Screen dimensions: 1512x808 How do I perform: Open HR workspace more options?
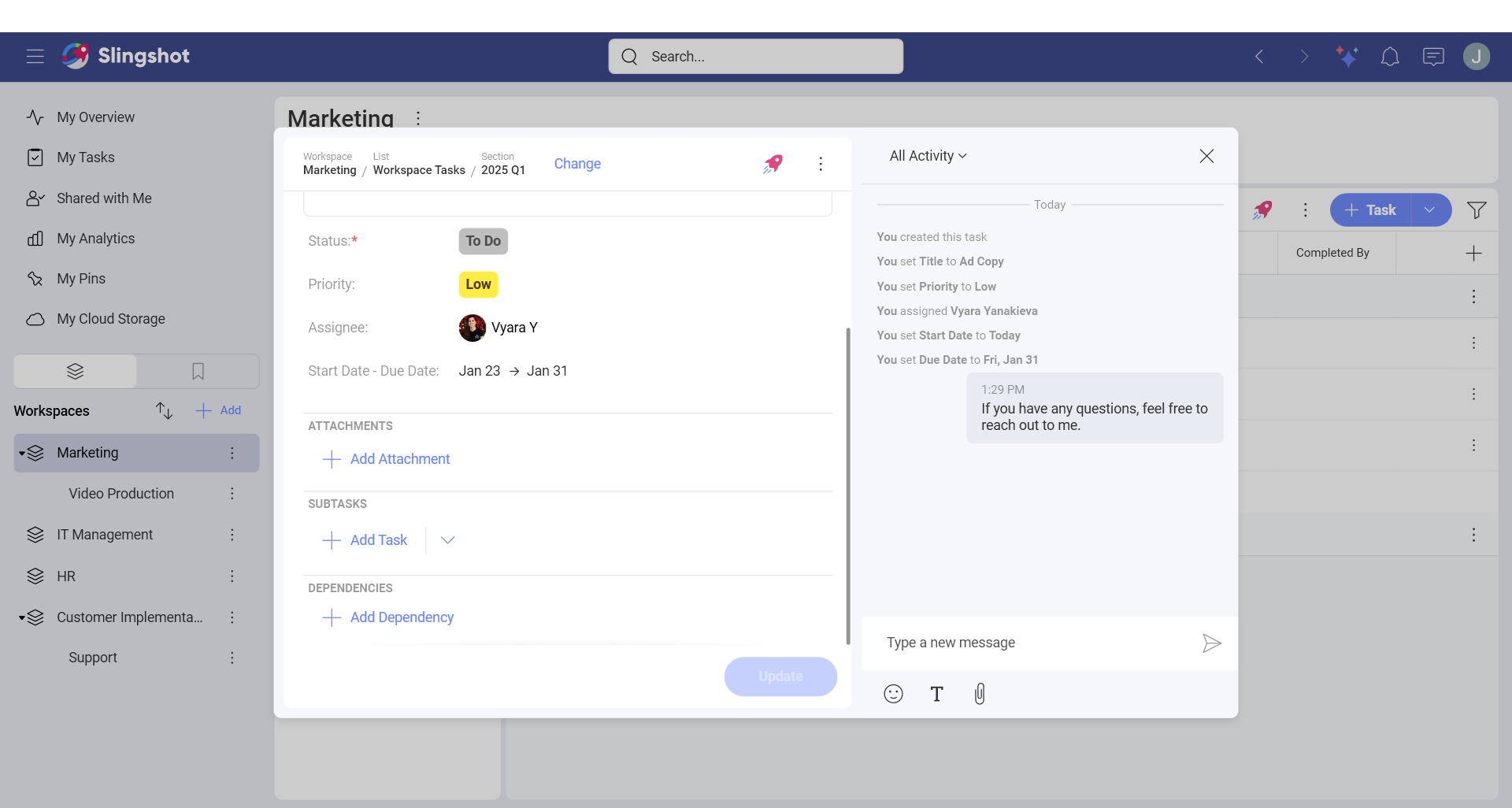pos(232,576)
